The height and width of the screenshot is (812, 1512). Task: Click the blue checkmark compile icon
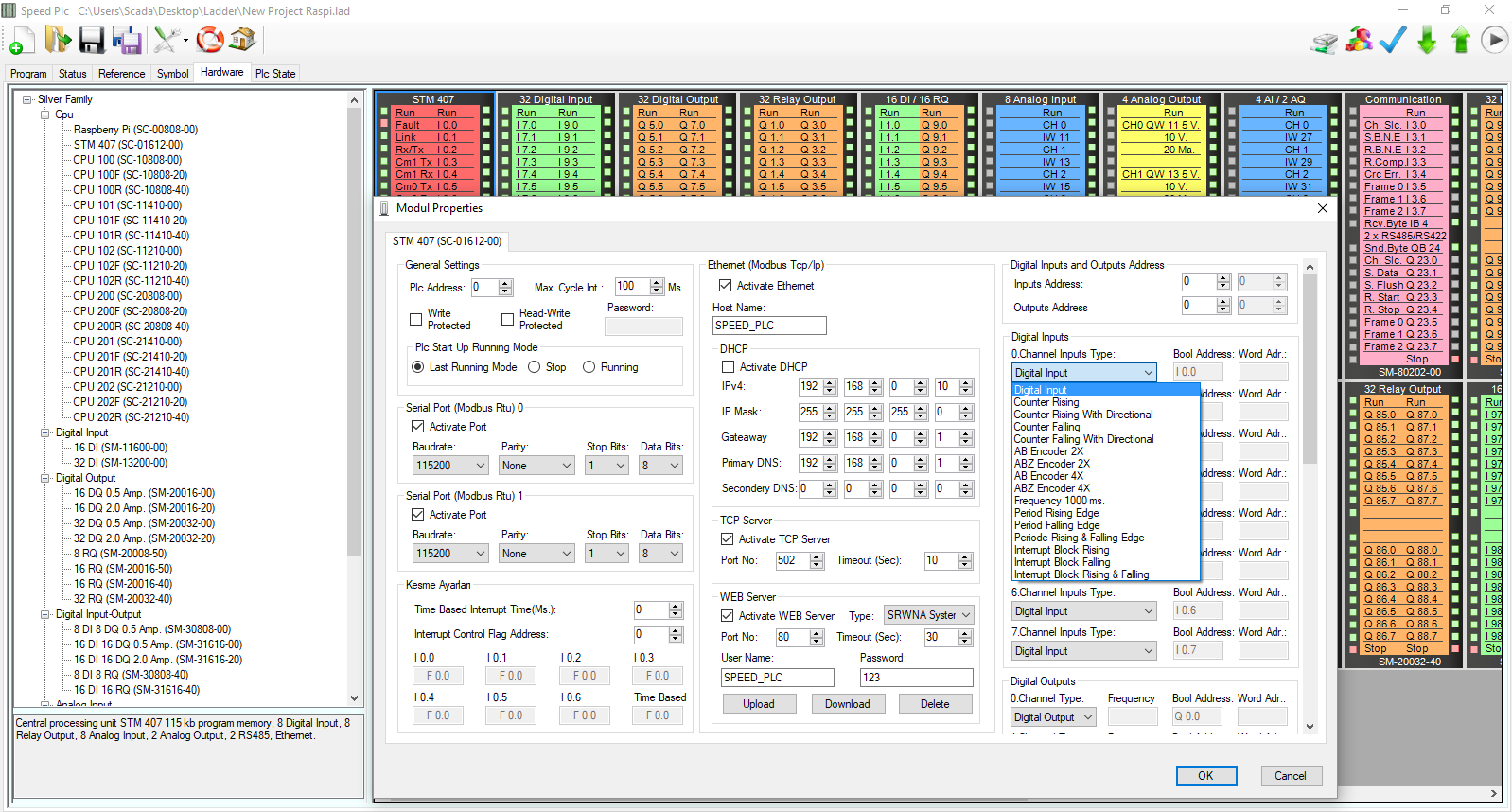click(x=1393, y=40)
